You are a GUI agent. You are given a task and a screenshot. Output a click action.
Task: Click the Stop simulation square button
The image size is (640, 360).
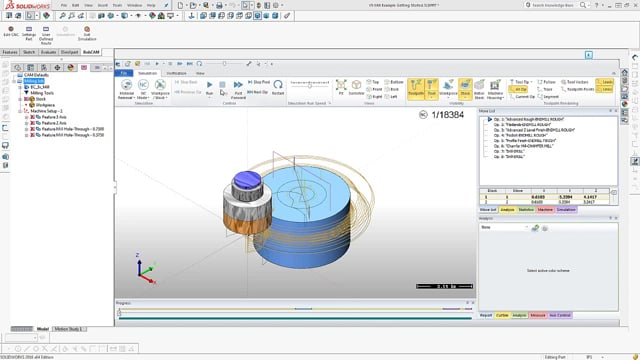coord(222,85)
